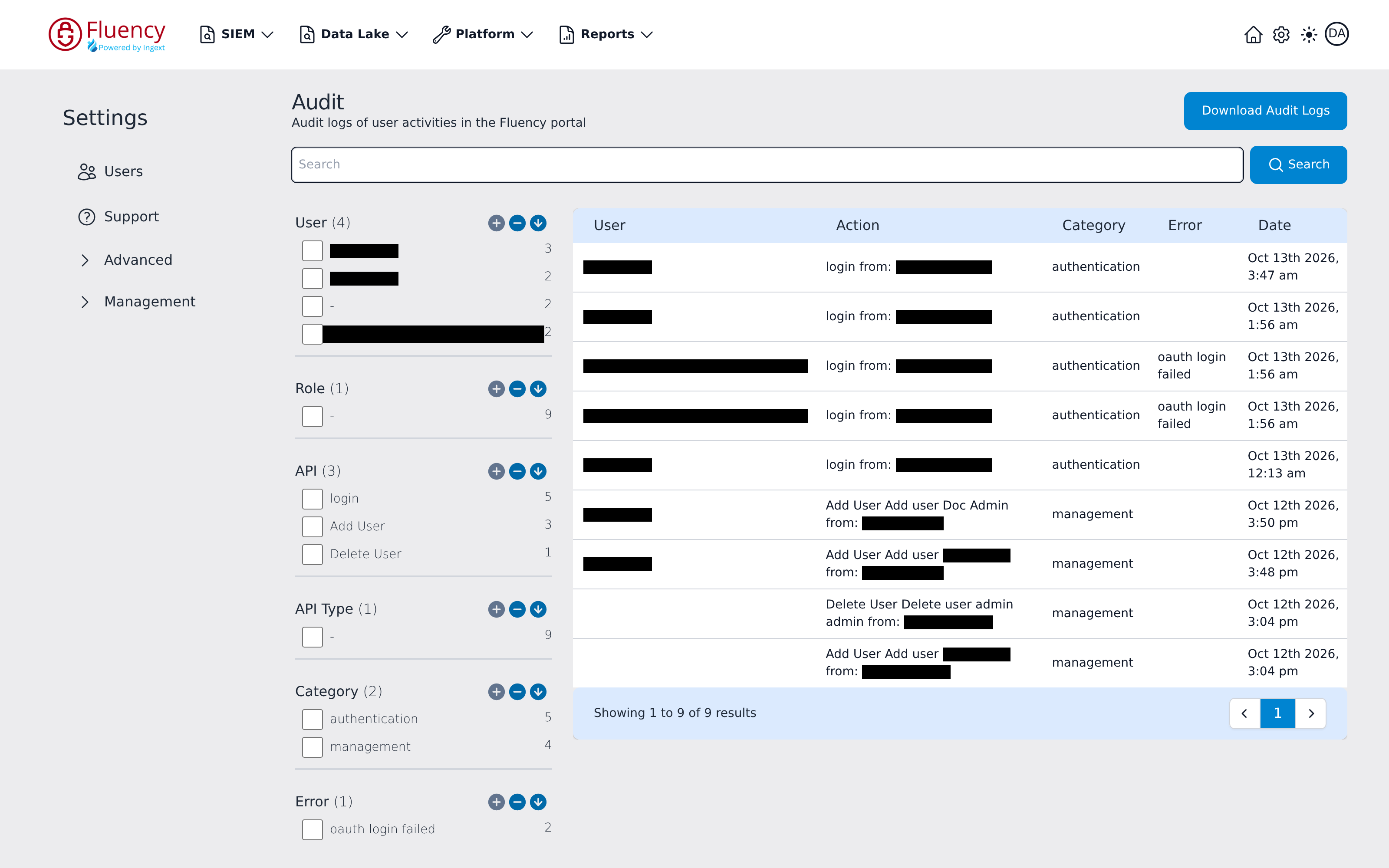Click the Date column header
Image resolution: width=1389 pixels, height=868 pixels.
click(1274, 226)
